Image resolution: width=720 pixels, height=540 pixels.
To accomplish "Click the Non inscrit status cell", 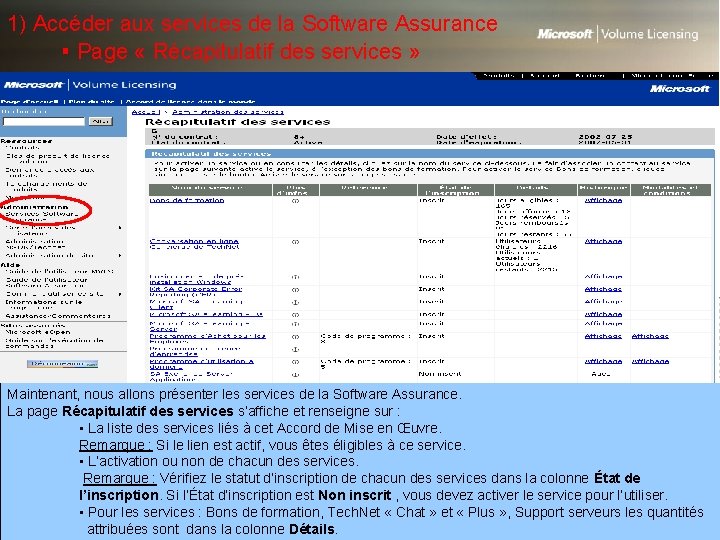I will [439, 374].
